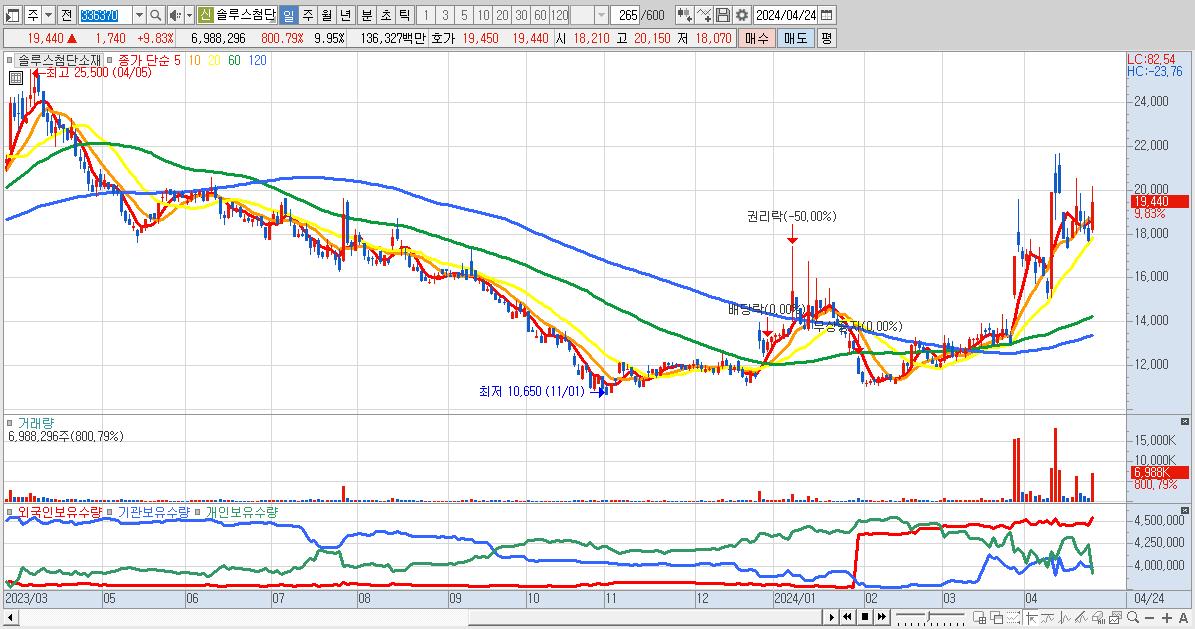Click the zigzag price line icon

point(1065,618)
